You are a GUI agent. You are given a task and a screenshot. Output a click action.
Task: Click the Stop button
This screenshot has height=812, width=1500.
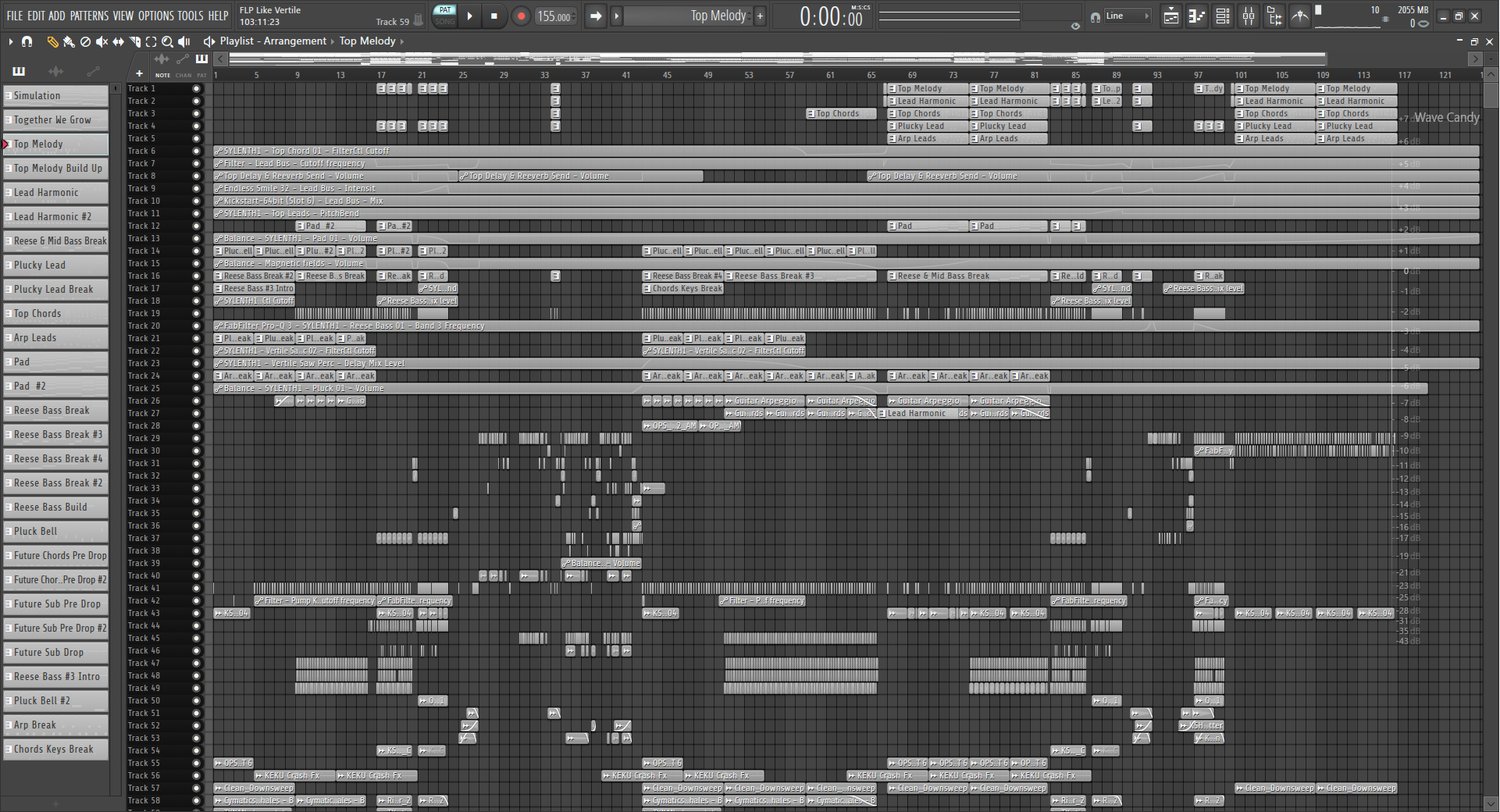click(x=494, y=16)
